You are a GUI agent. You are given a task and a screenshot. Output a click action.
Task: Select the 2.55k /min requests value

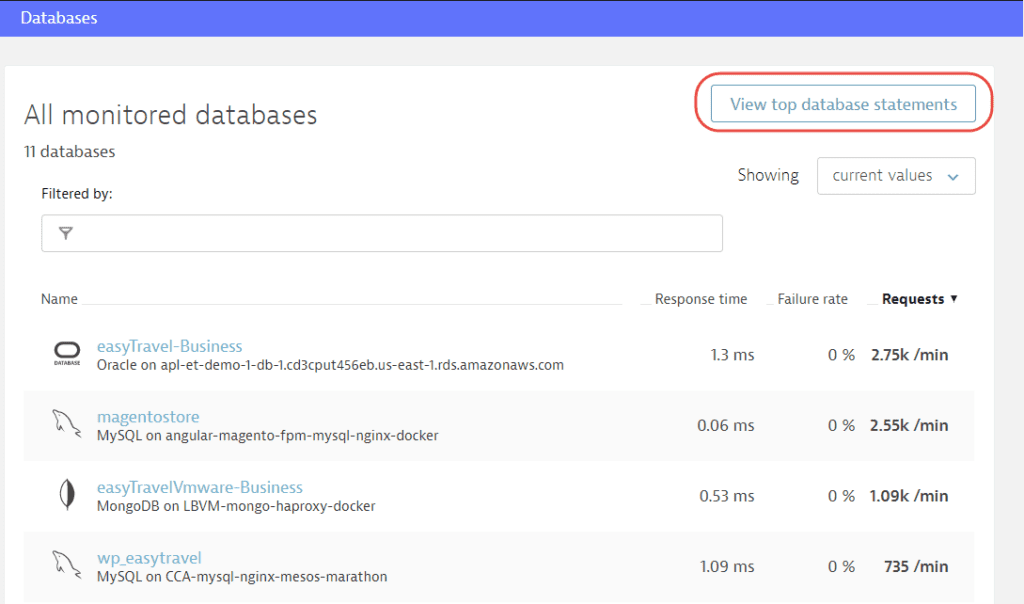click(x=909, y=426)
